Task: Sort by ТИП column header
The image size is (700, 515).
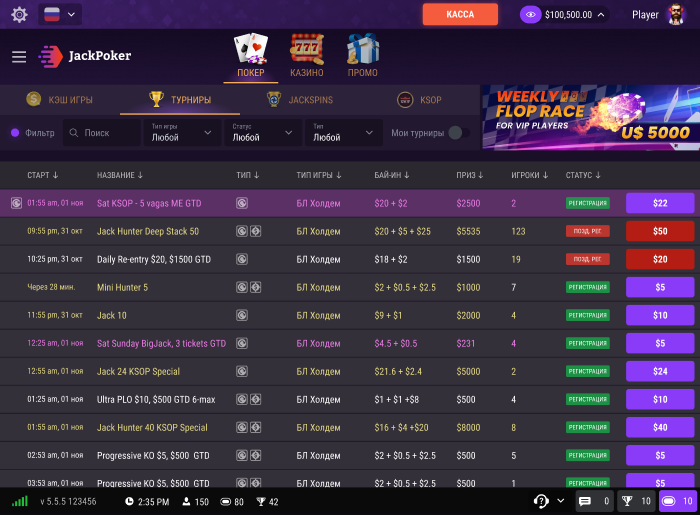Action: tap(248, 175)
